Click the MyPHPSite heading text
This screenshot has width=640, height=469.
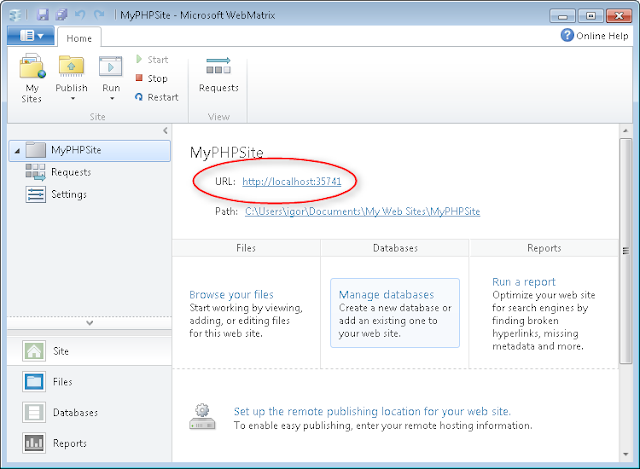click(x=227, y=153)
